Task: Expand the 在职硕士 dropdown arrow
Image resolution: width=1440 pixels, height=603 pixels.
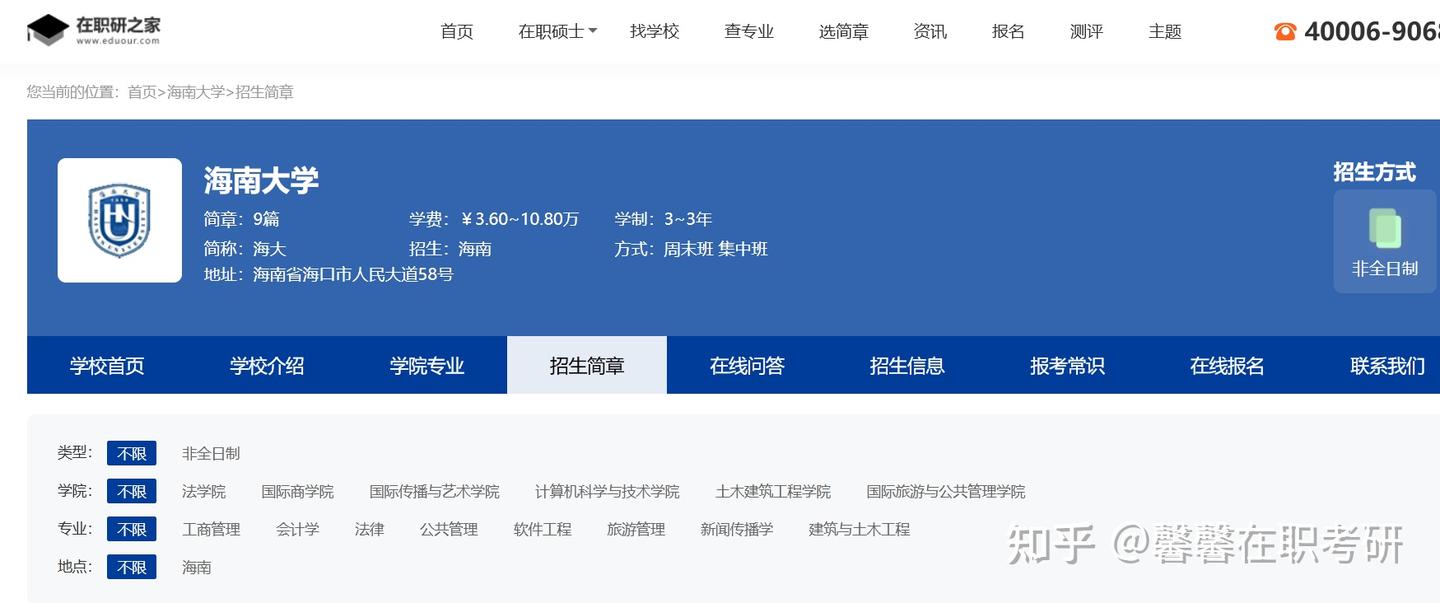Action: point(592,31)
